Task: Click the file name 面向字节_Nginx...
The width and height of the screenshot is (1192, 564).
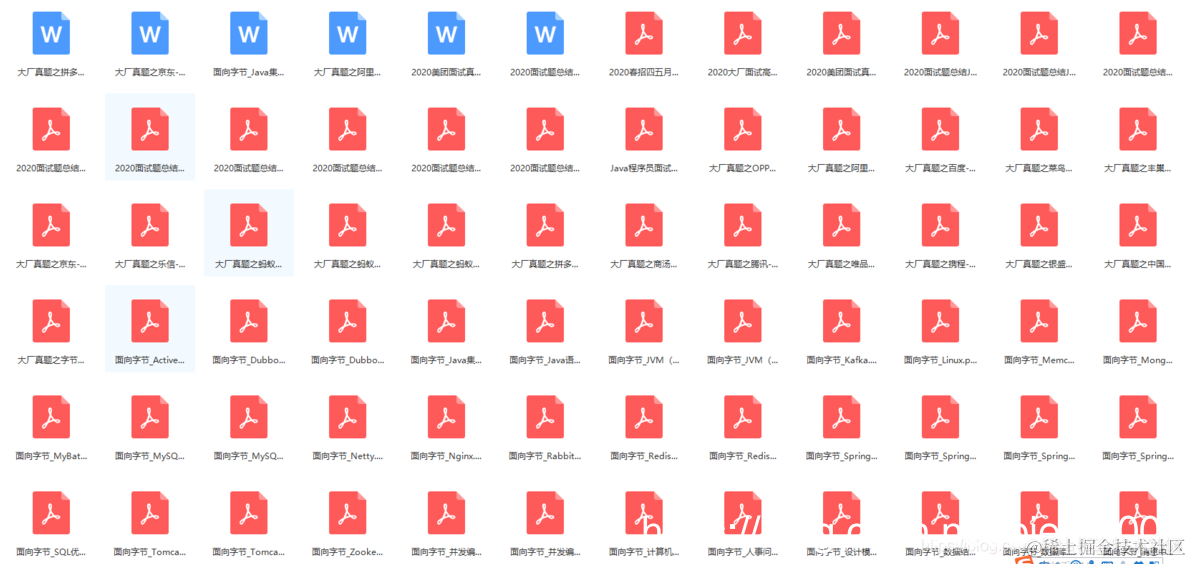Action: (x=446, y=456)
